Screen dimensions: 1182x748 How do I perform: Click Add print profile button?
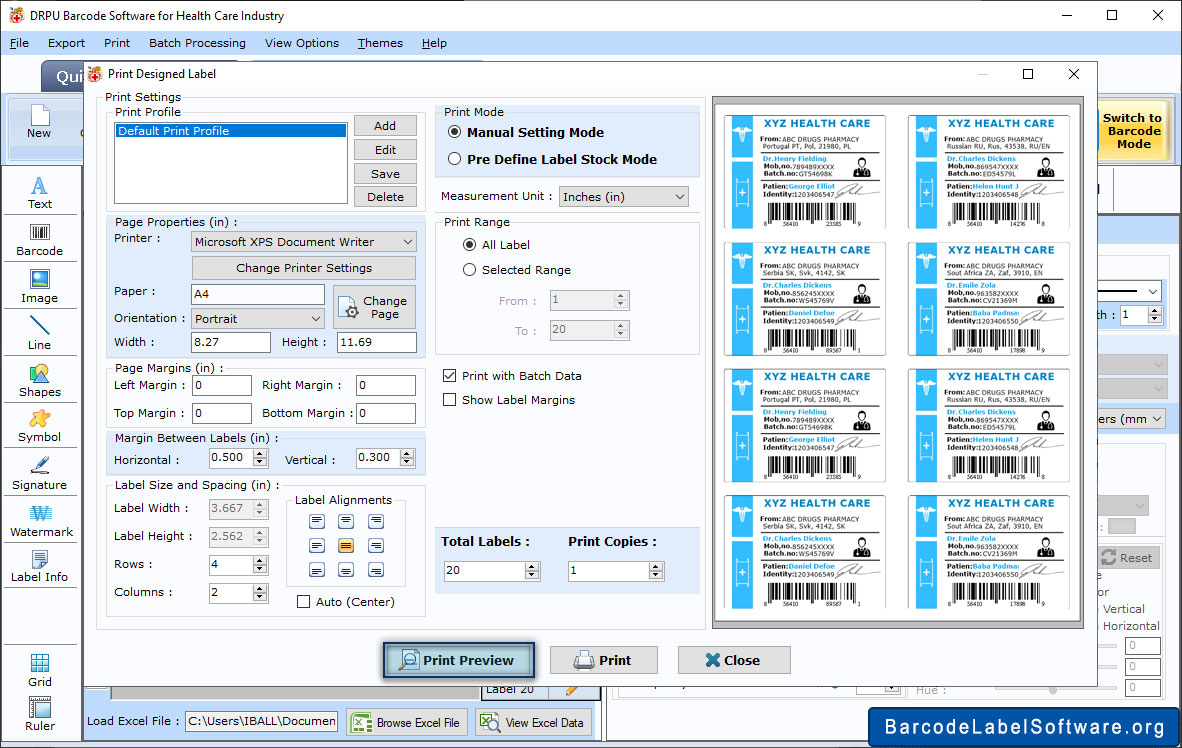[x=385, y=126]
